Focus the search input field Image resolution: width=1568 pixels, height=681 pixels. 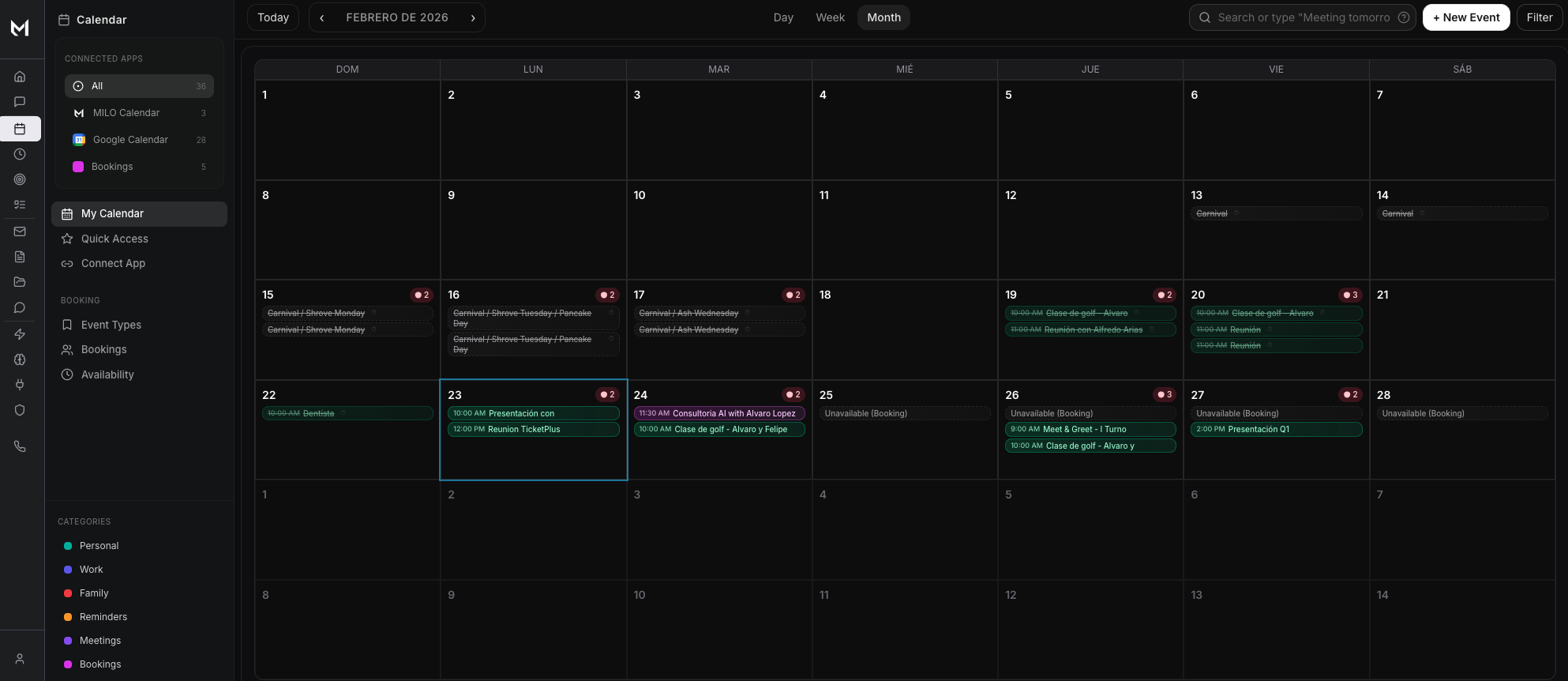[1304, 17]
